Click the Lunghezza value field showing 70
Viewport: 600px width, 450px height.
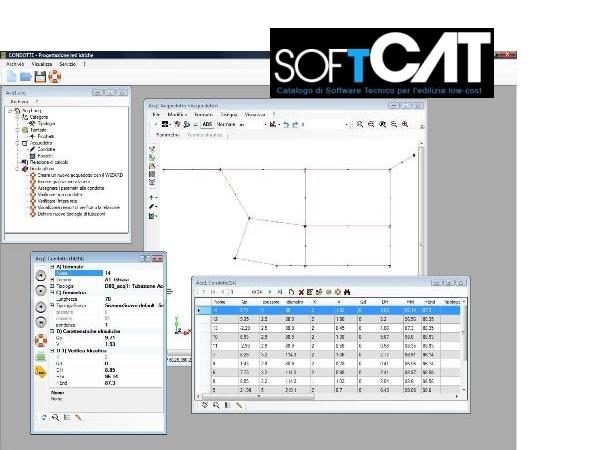134,299
